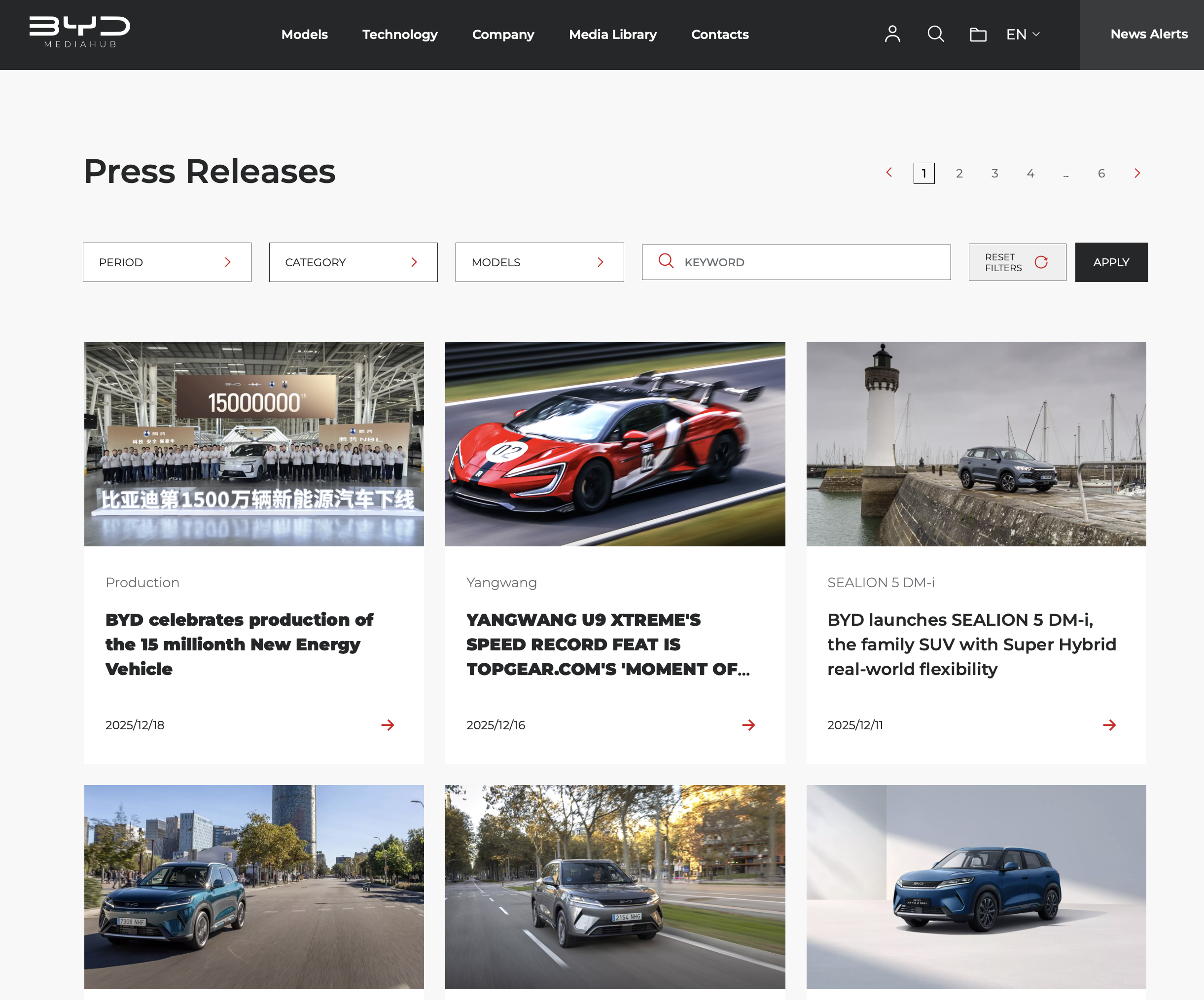Open the user account icon

click(x=892, y=35)
